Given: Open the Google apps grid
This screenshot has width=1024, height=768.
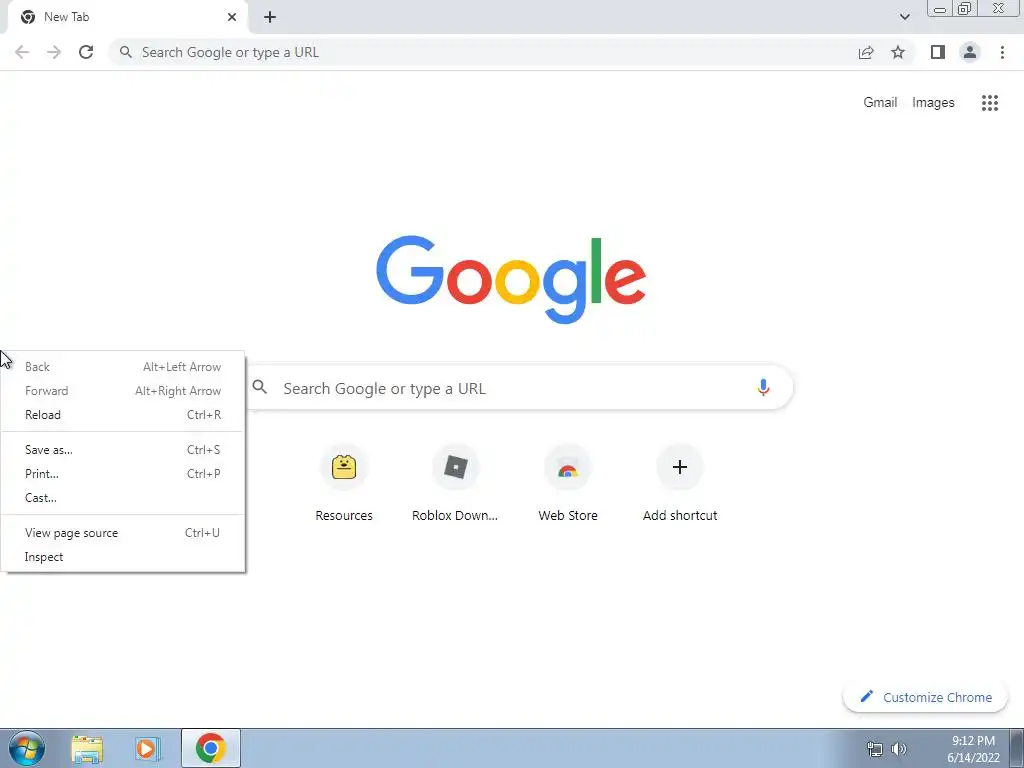Looking at the screenshot, I should click(990, 103).
